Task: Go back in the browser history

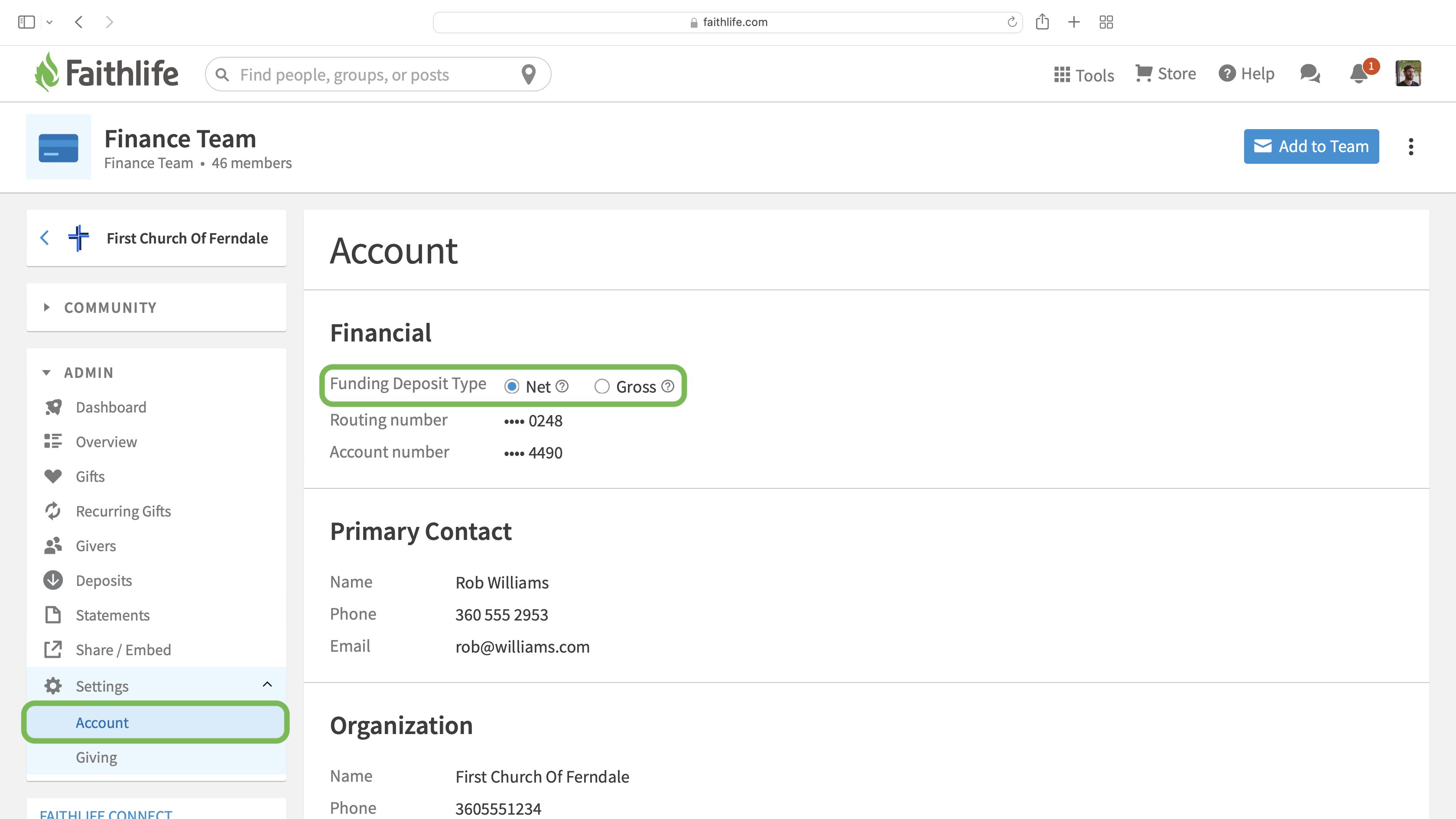Action: point(79,22)
